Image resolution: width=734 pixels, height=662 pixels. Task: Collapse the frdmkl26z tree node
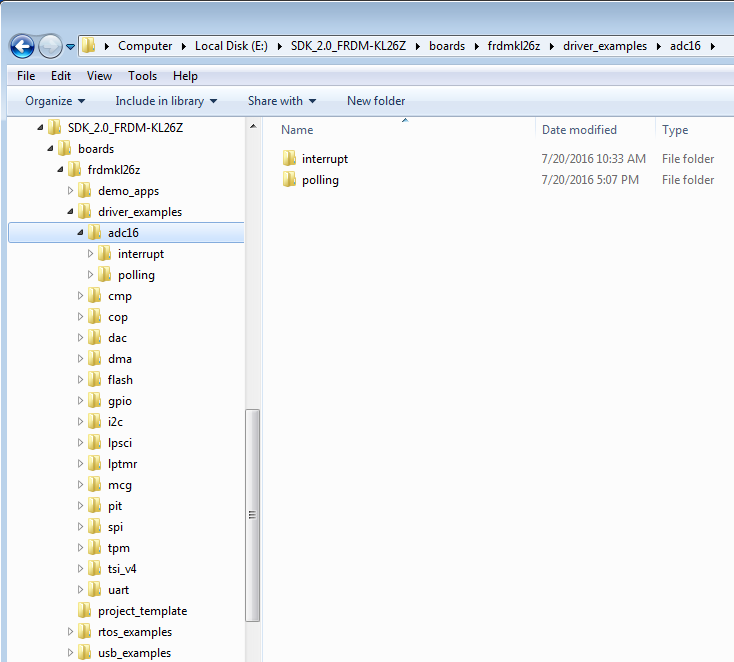coord(60,169)
